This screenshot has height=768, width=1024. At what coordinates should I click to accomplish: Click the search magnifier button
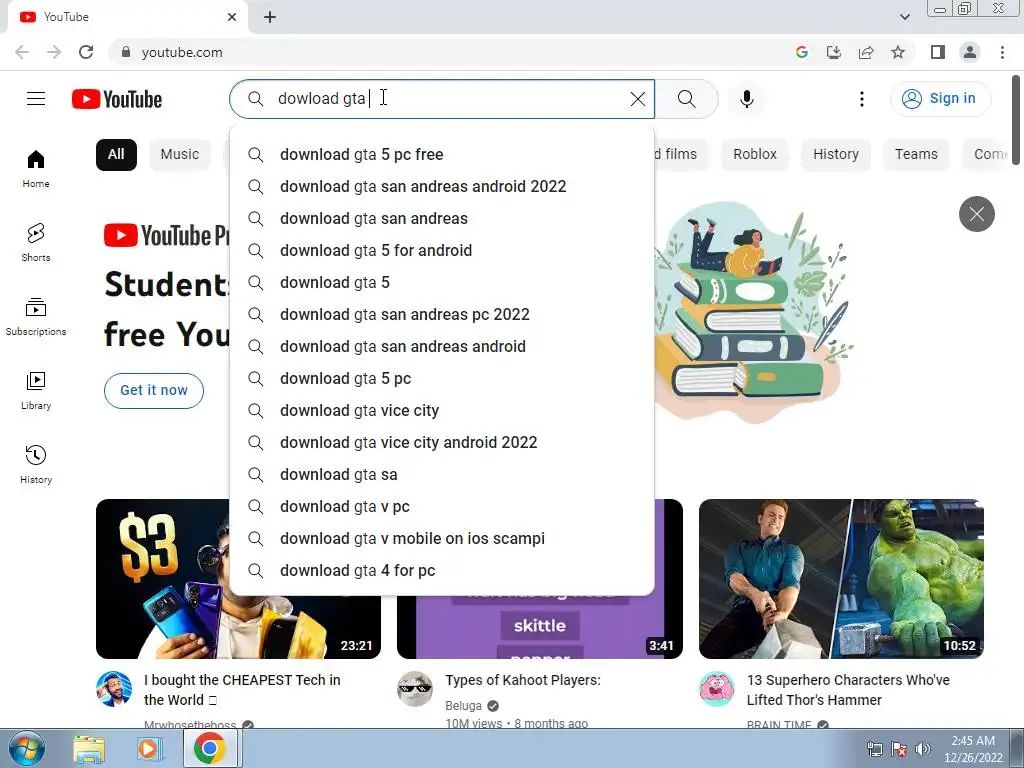pyautogui.click(x=686, y=99)
